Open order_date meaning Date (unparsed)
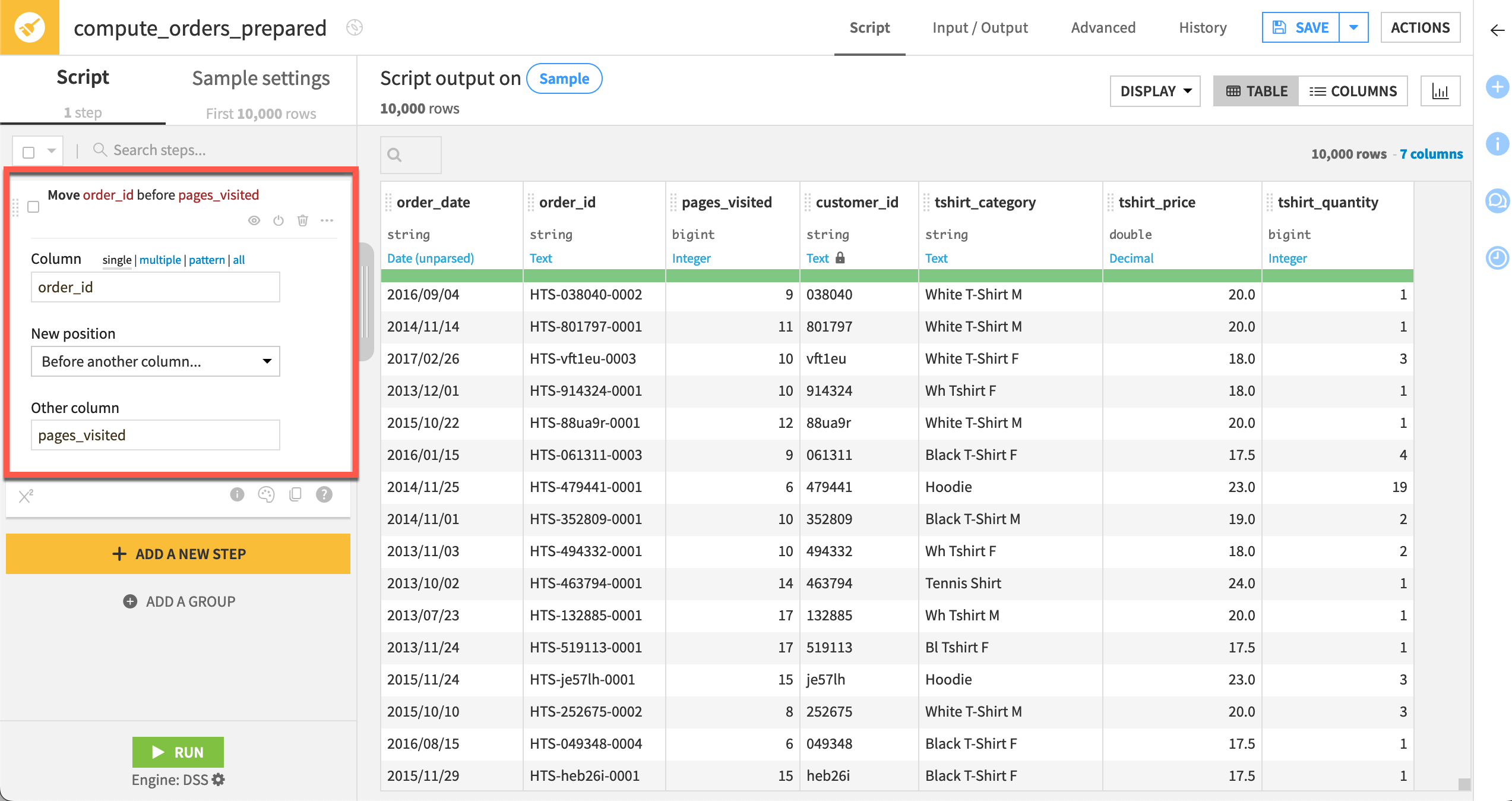Viewport: 1512px width, 801px height. [x=430, y=258]
